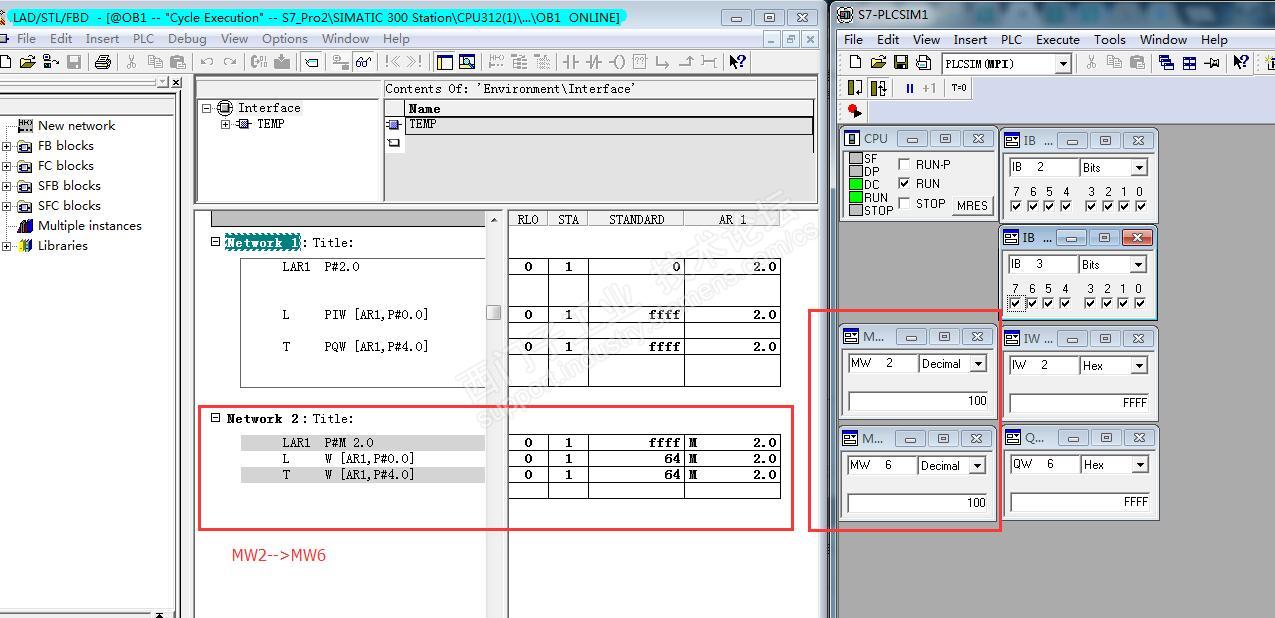Image resolution: width=1275 pixels, height=618 pixels.
Task: Open Options menu in LAD/STL/FBD
Action: coord(285,39)
